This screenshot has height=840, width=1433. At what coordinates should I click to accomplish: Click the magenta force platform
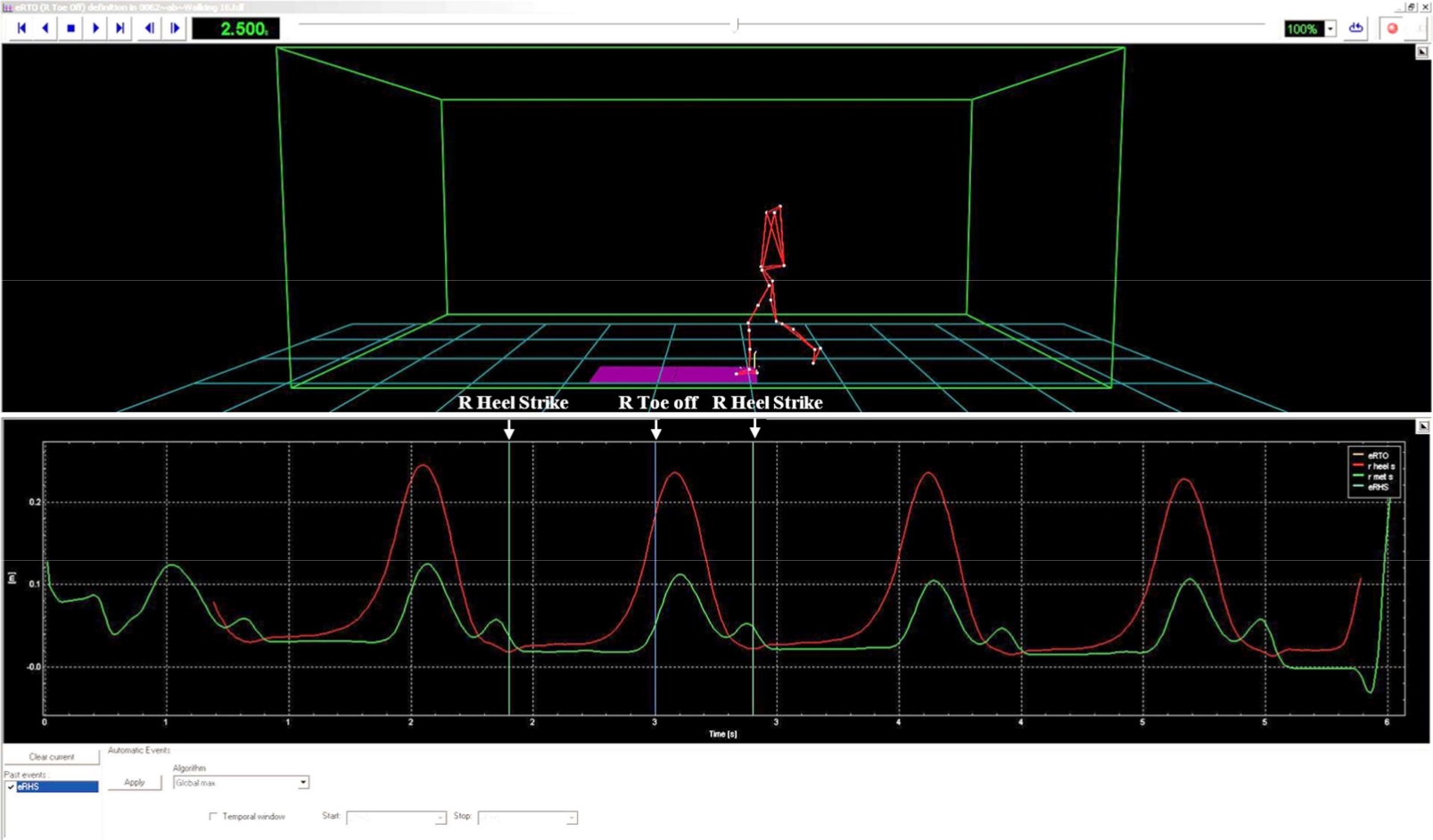point(673,375)
